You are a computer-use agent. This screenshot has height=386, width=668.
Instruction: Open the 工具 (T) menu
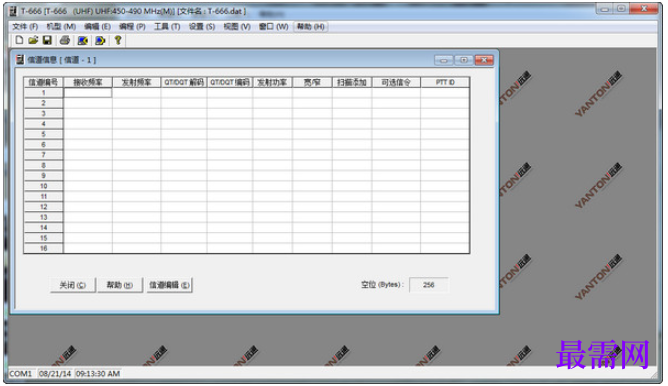(x=167, y=26)
